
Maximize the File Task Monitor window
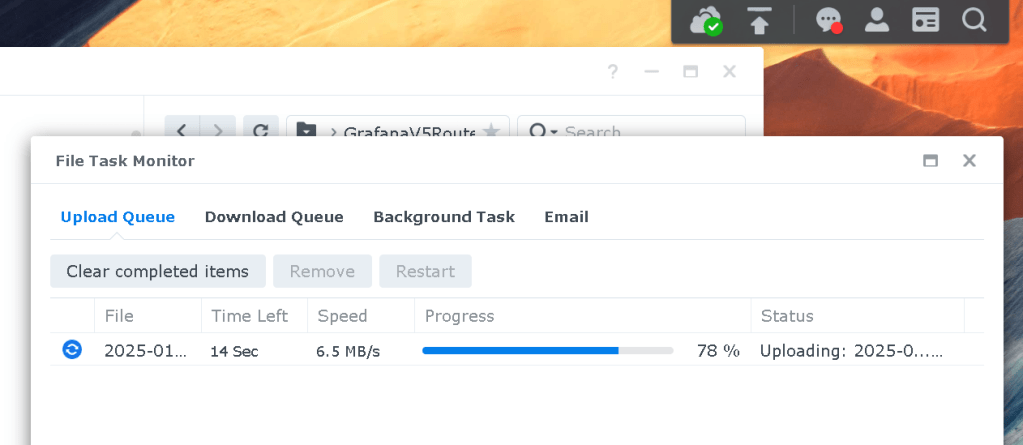(x=930, y=161)
